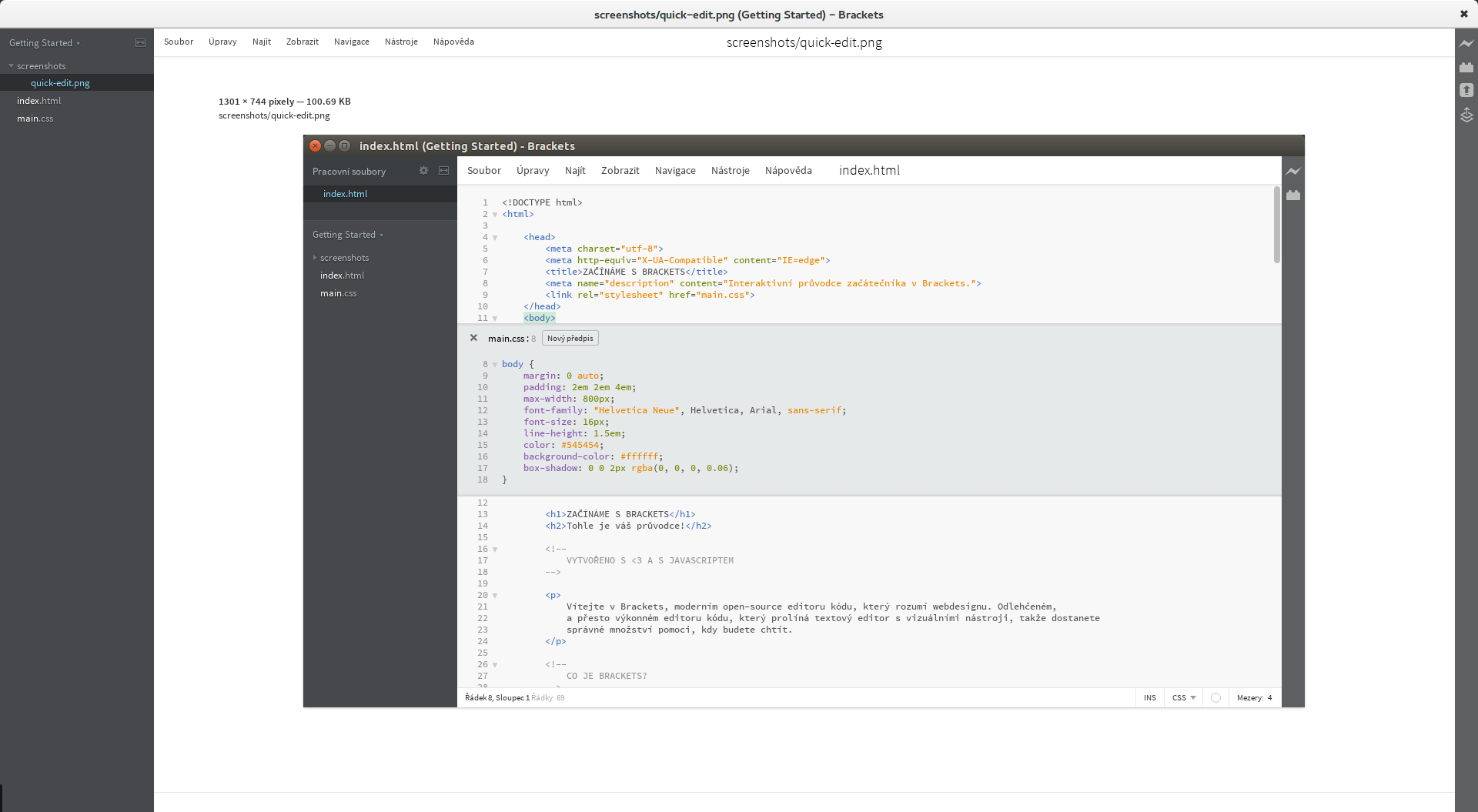Open the Extension Manager brick icon

(x=1466, y=67)
